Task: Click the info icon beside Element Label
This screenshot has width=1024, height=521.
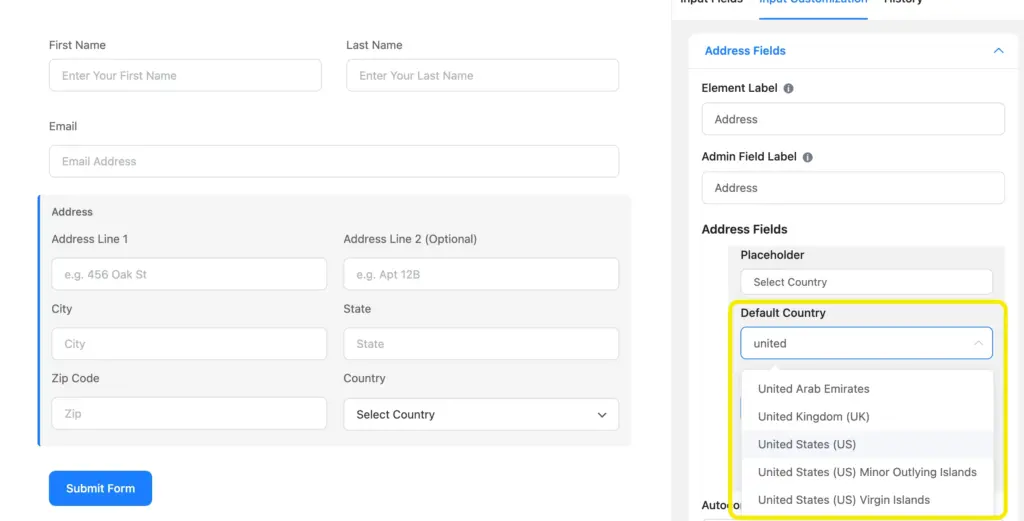Action: [x=788, y=88]
